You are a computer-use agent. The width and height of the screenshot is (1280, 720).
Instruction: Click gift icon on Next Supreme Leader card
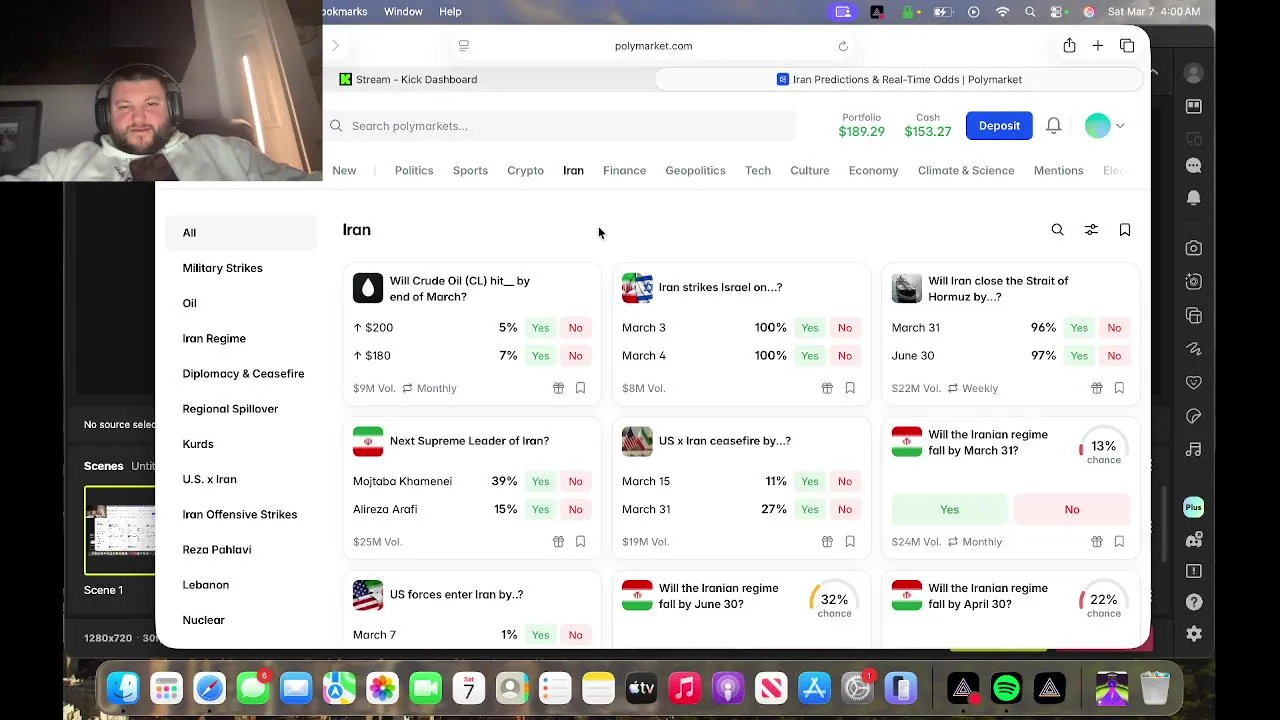(x=558, y=542)
